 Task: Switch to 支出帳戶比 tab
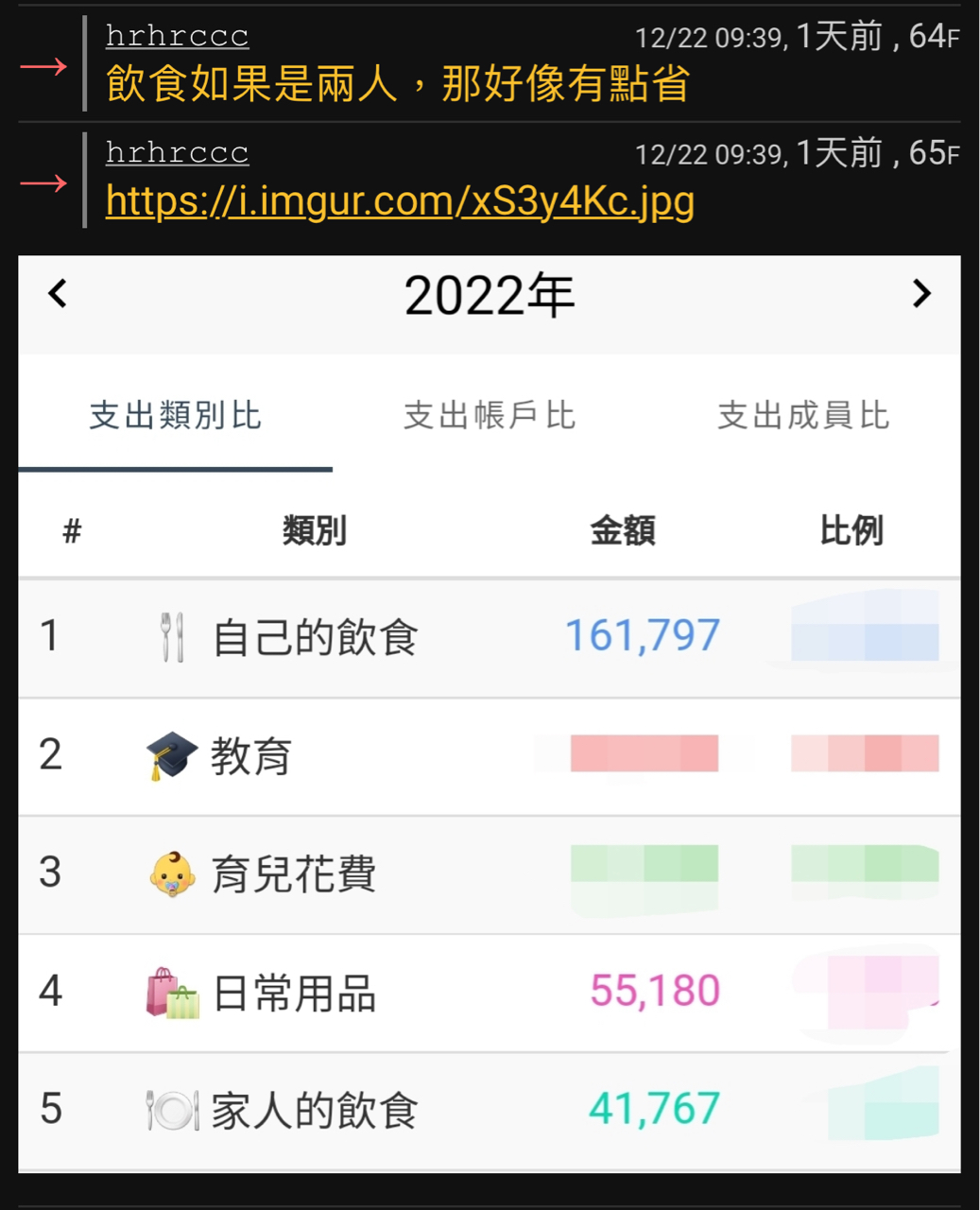coord(490,414)
